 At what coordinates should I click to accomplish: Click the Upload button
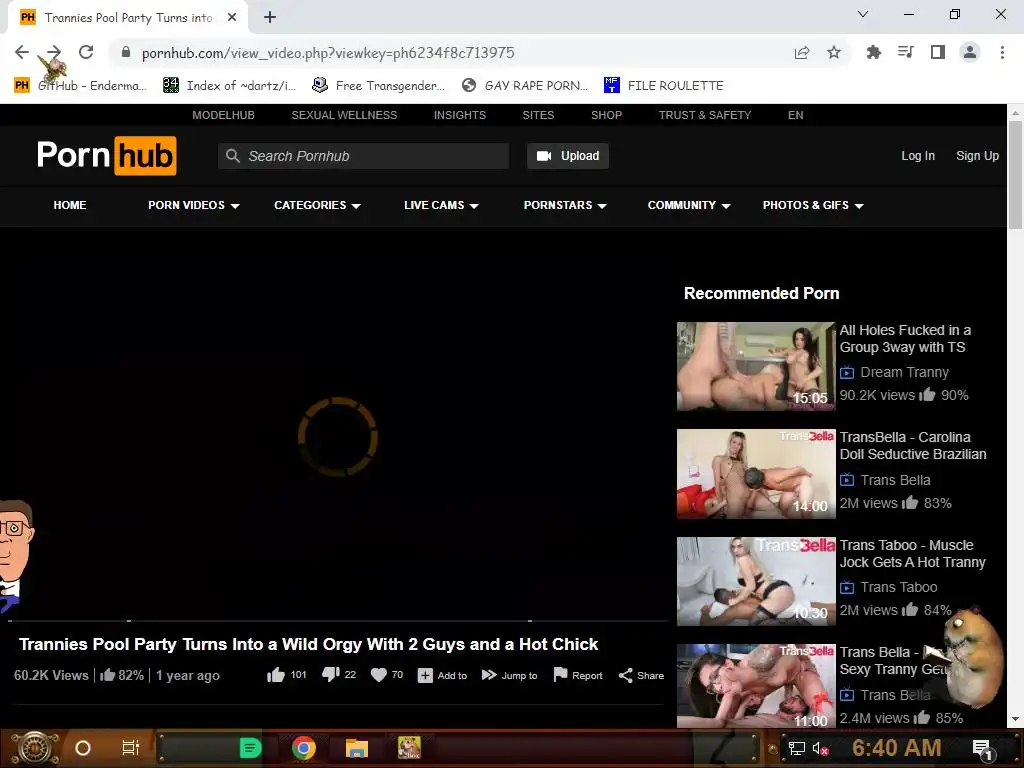(x=568, y=156)
